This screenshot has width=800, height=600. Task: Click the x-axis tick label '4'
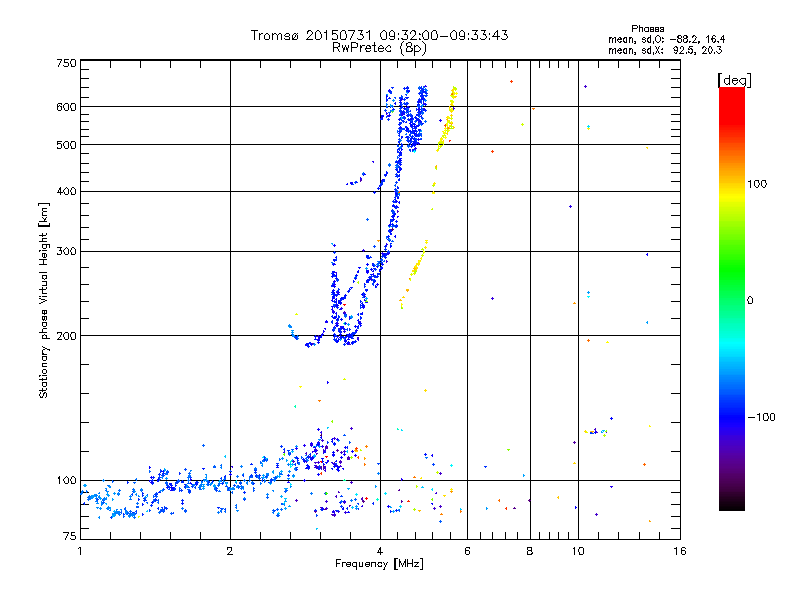pos(380,551)
